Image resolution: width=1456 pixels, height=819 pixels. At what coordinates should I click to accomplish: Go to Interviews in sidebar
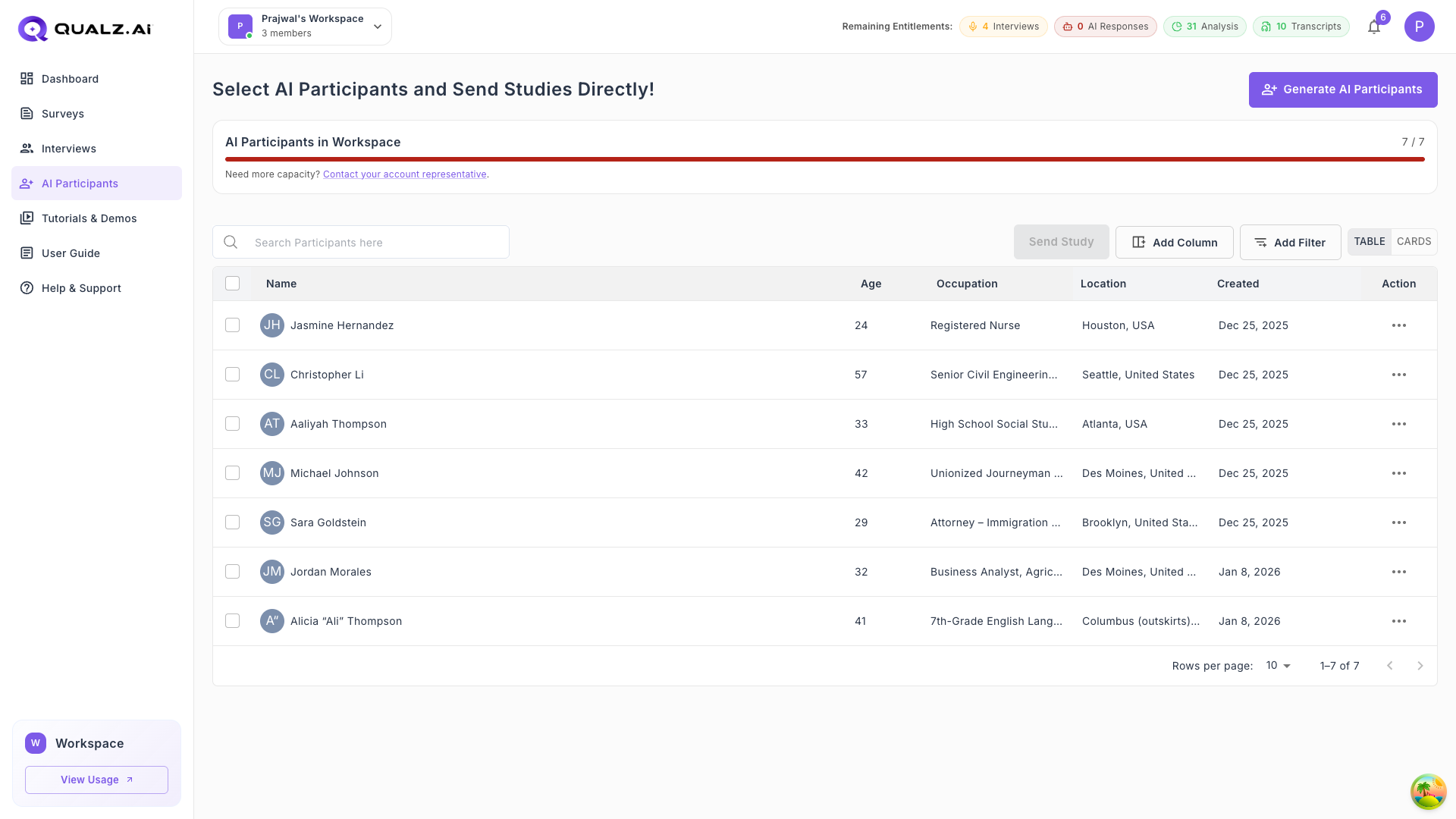point(68,149)
